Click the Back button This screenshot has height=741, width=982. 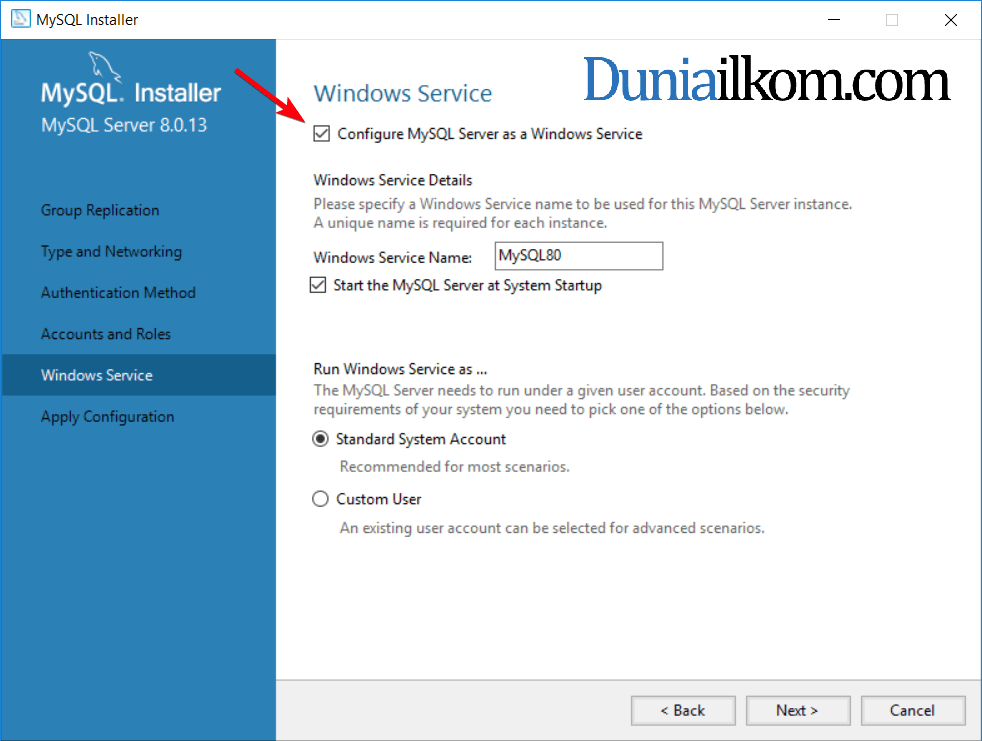(683, 710)
